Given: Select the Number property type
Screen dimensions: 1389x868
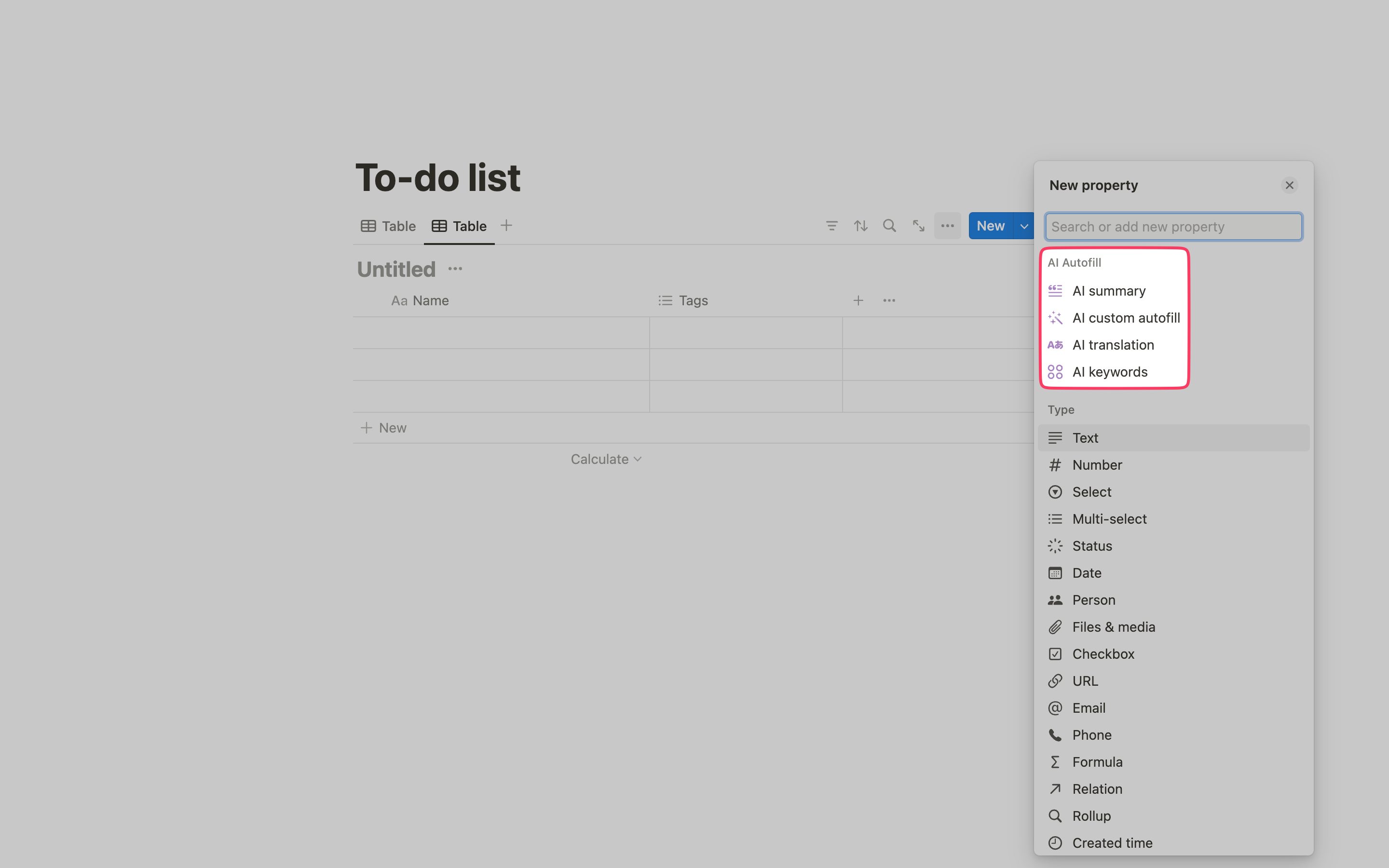Looking at the screenshot, I should coord(1173,465).
